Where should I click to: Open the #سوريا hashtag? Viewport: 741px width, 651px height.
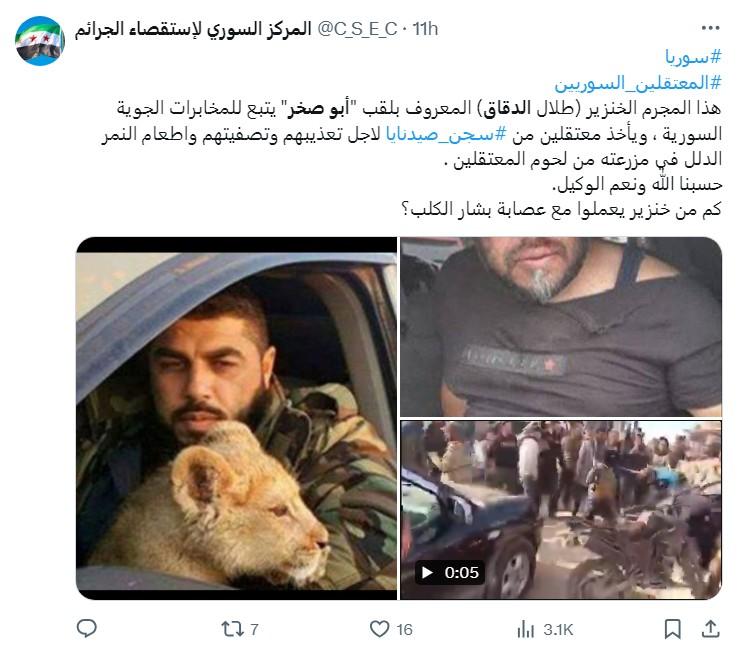point(693,57)
